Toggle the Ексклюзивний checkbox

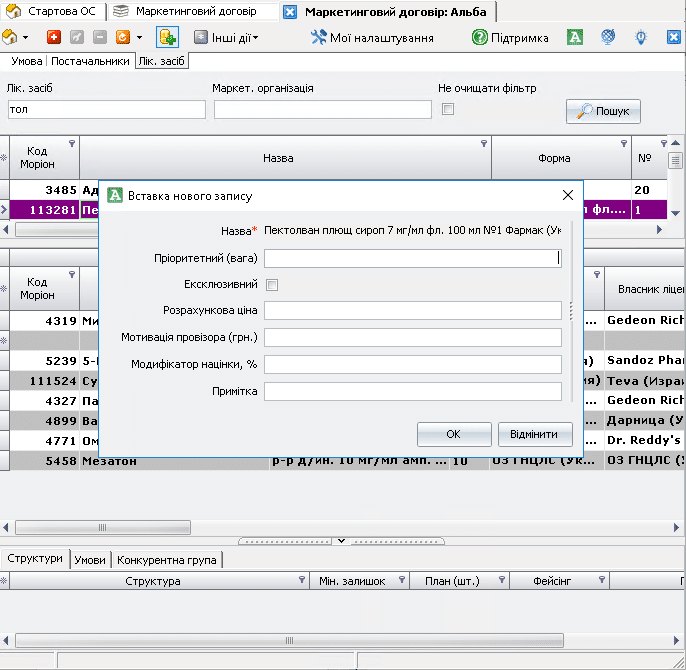(x=272, y=285)
